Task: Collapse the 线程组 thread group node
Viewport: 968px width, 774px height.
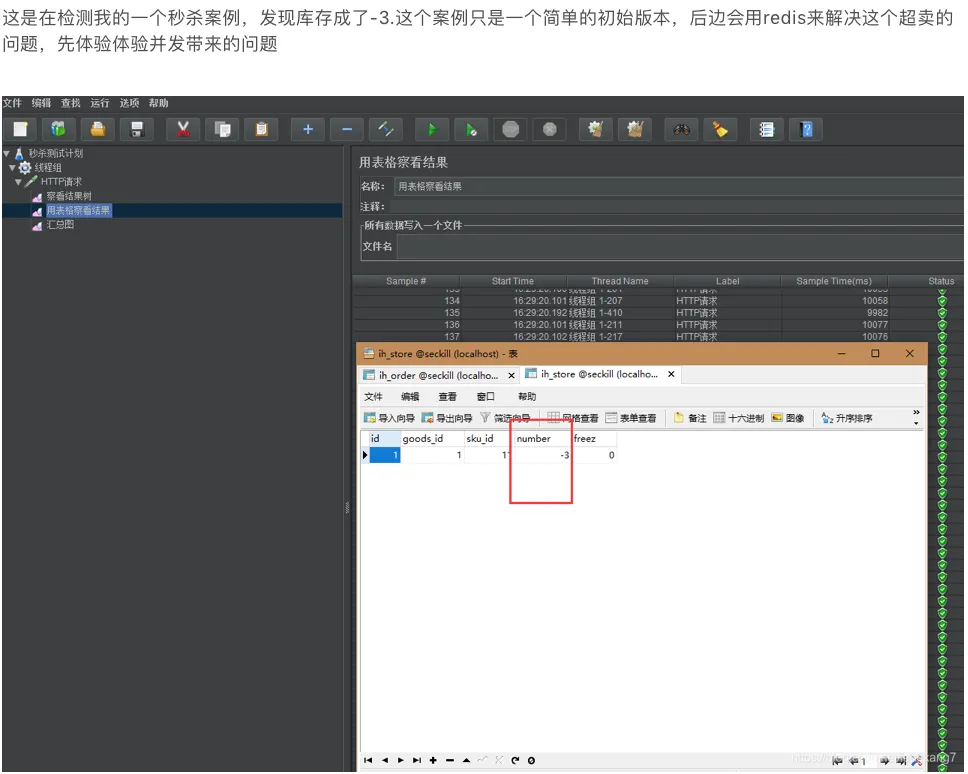Action: click(x=15, y=168)
